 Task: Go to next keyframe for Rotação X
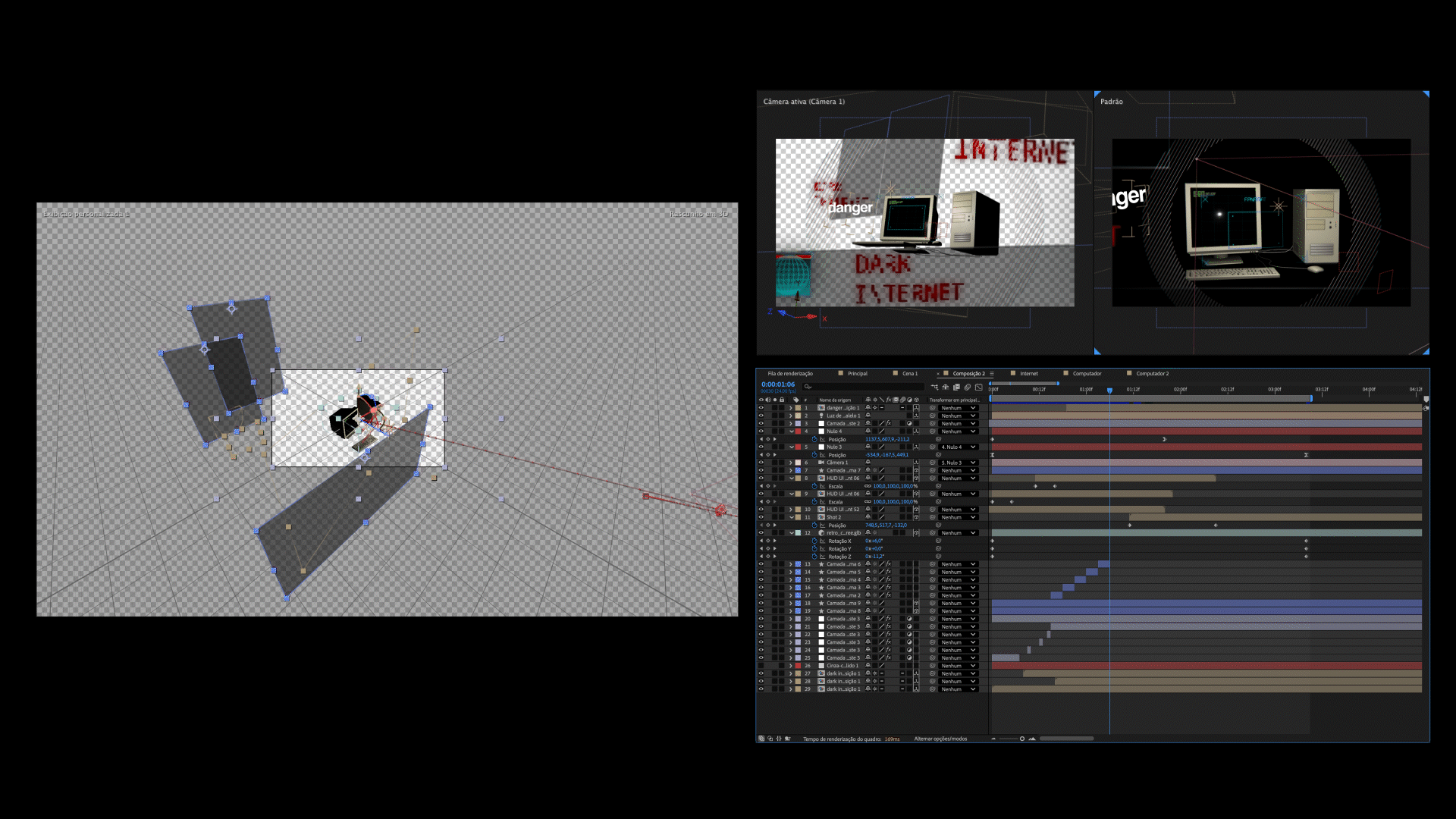pos(775,541)
